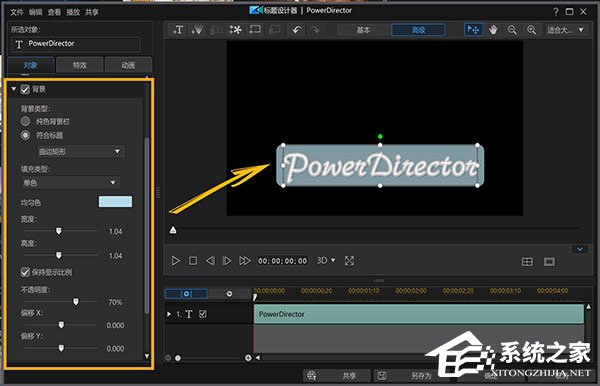The width and height of the screenshot is (600, 386).
Task: Select the hand pan tool
Action: 493,30
